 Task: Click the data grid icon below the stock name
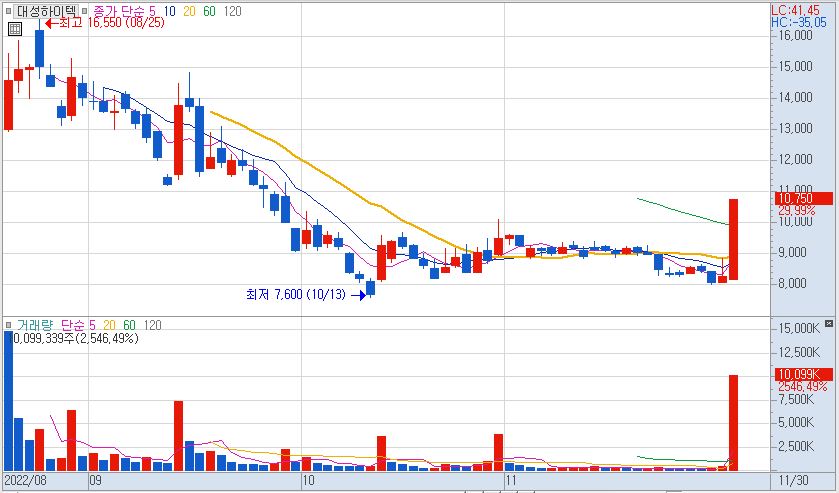tap(15, 29)
